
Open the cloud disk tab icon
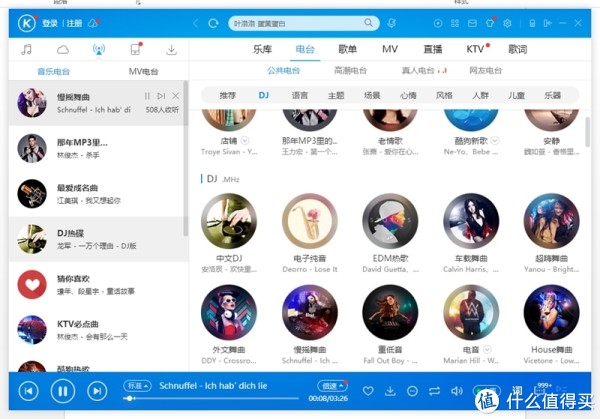63,49
